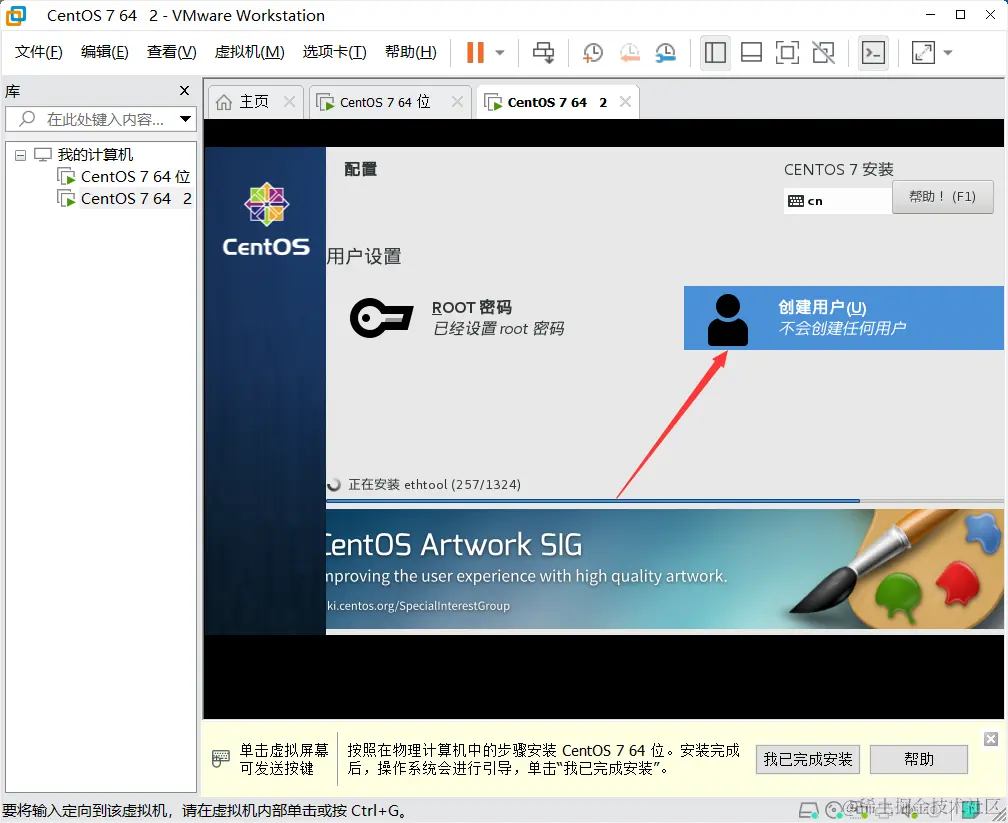The width and height of the screenshot is (1008, 823).
Task: Collapse the 我的计算机 tree node
Action: 20,154
